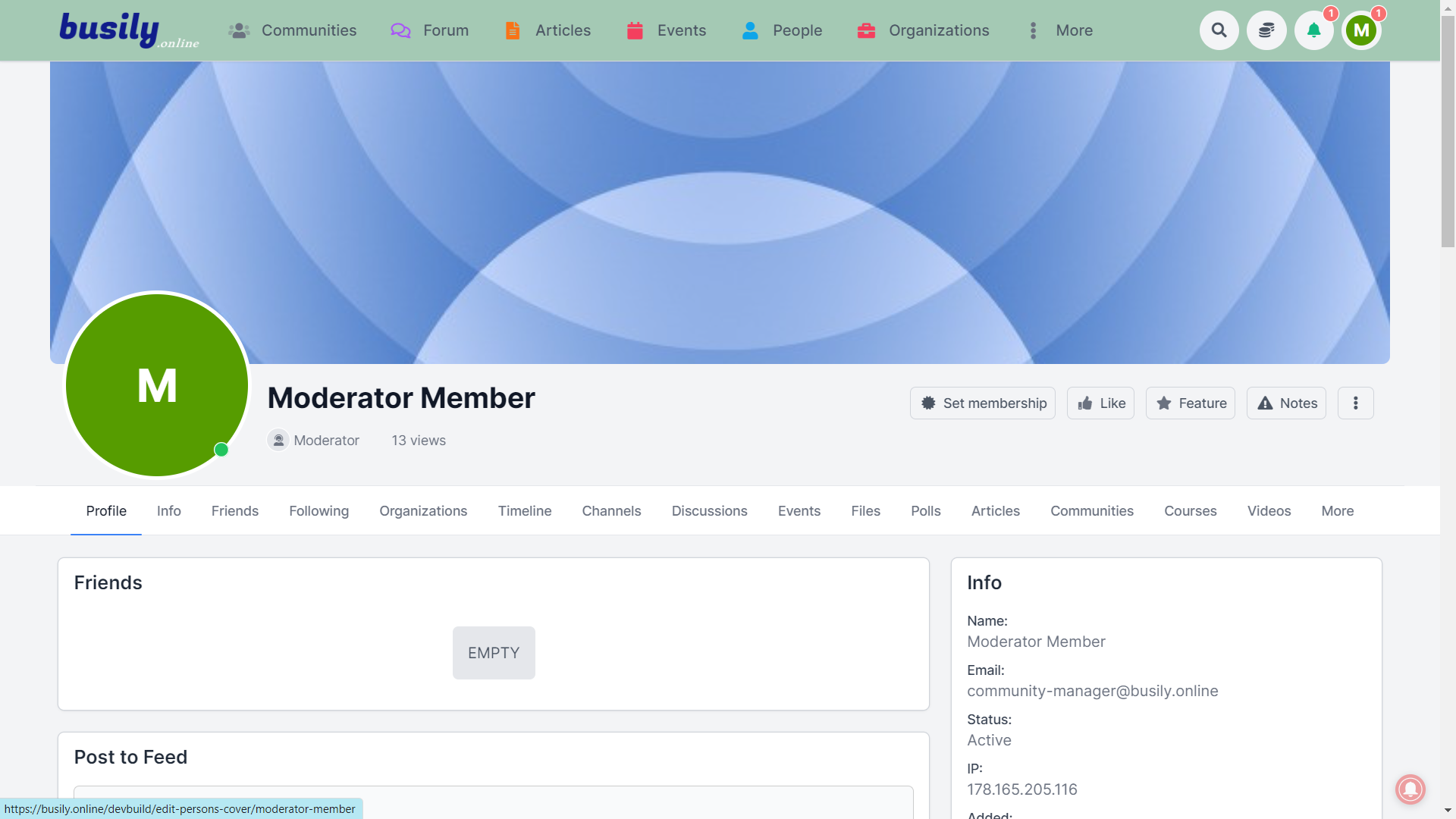This screenshot has height=819, width=1456.
Task: Open the search magnifier icon
Action: [1219, 30]
